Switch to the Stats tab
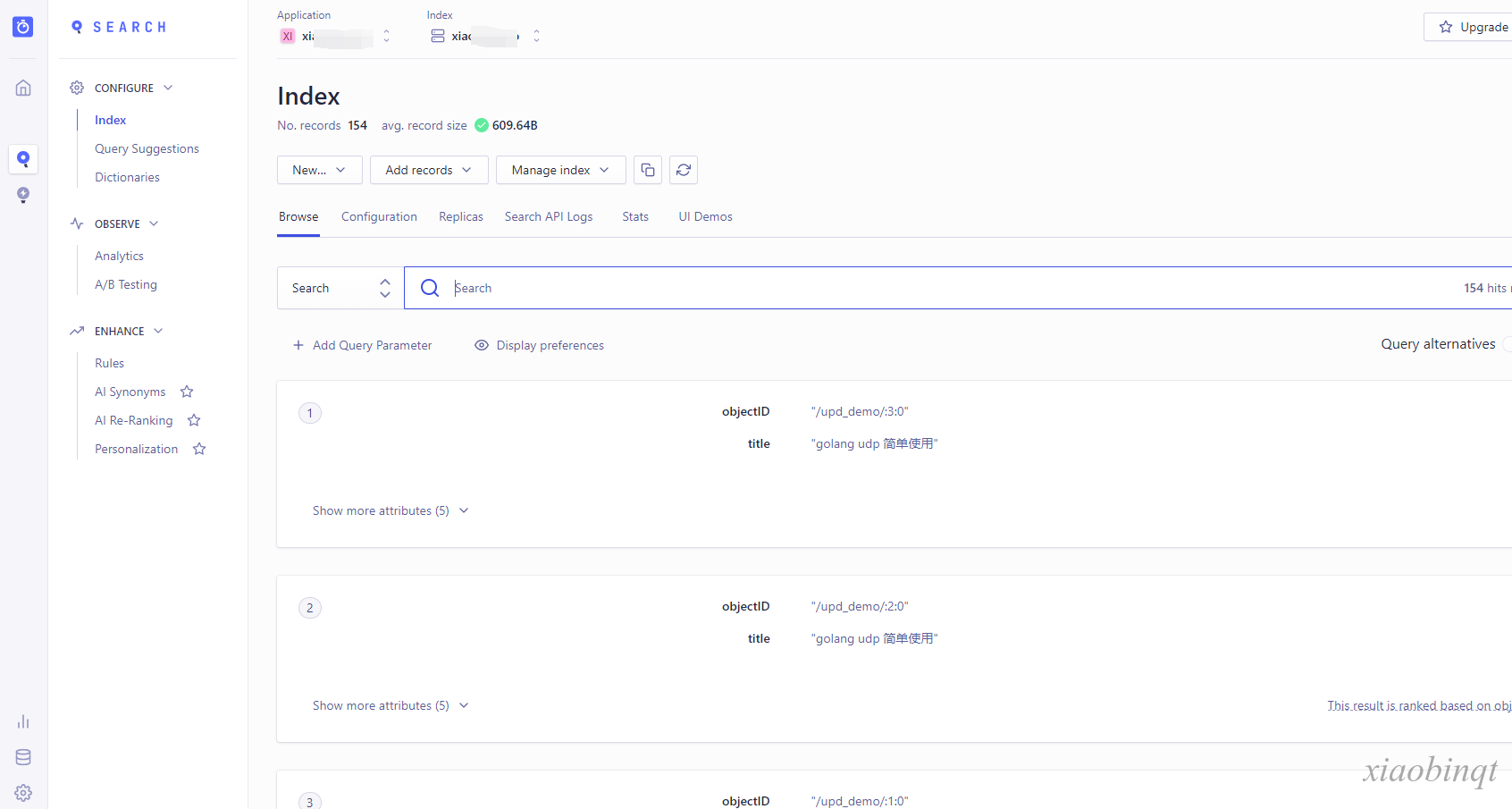This screenshot has height=809, width=1512. 635,216
